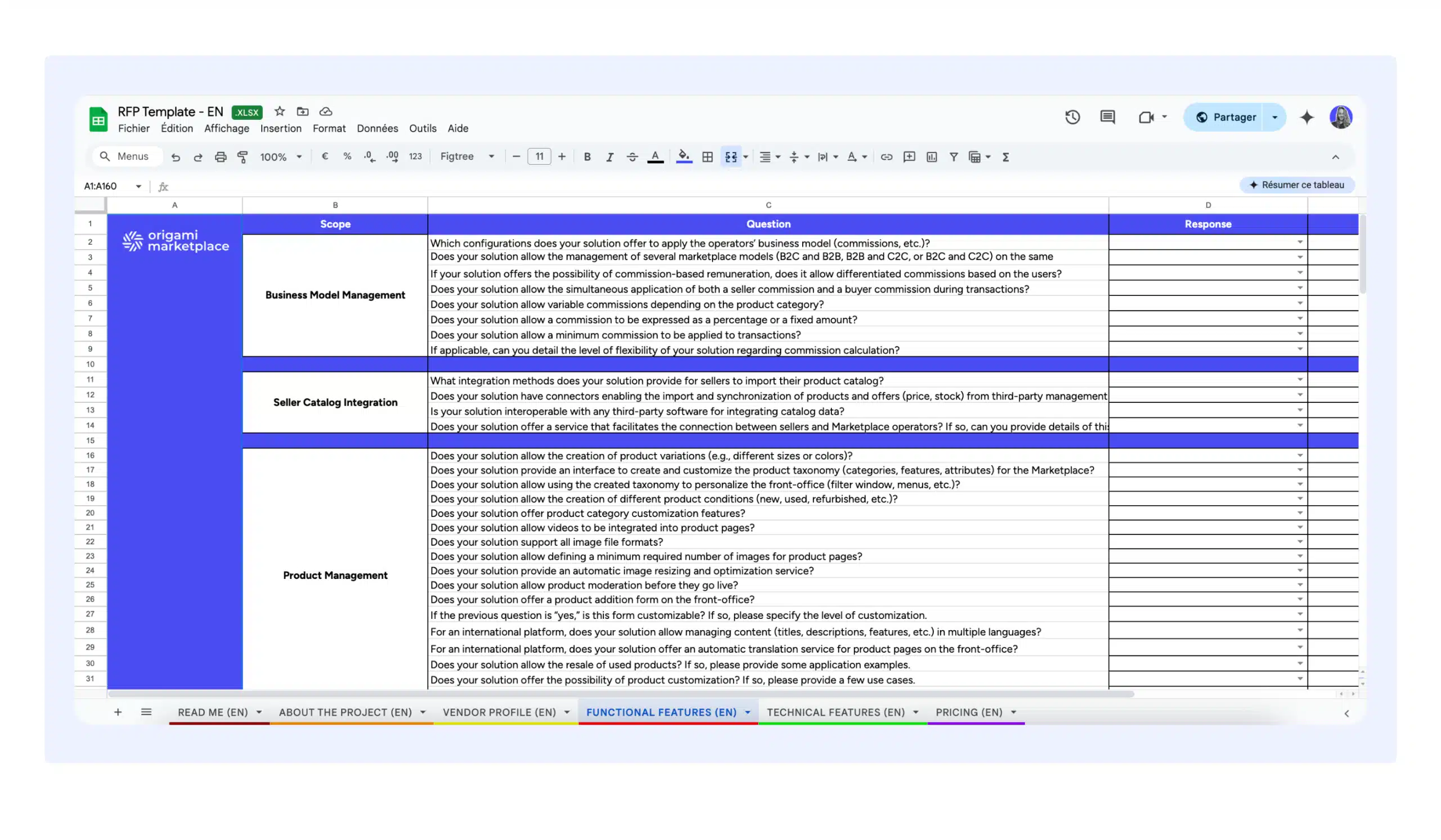This screenshot has width=1441, height=840.
Task: Move document using folder icon
Action: tap(302, 111)
